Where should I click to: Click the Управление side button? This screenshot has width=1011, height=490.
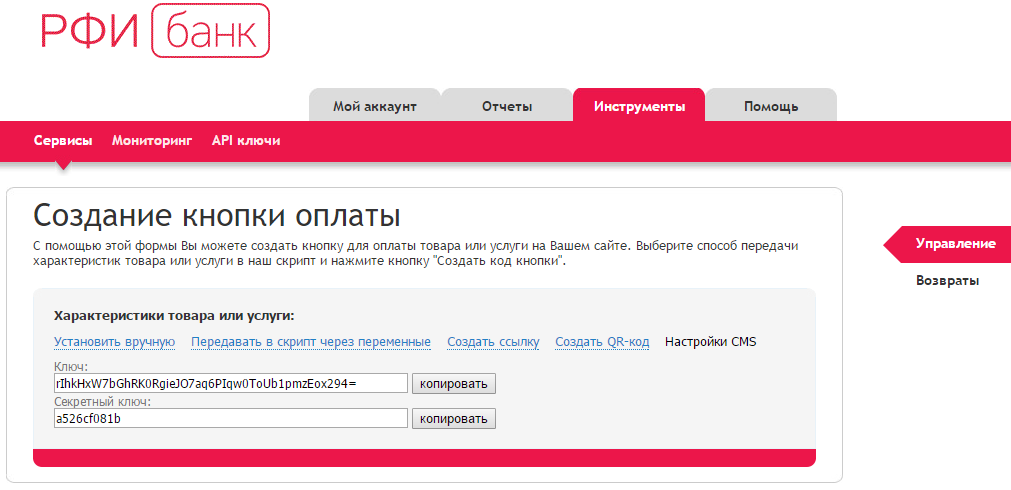pyautogui.click(x=948, y=244)
